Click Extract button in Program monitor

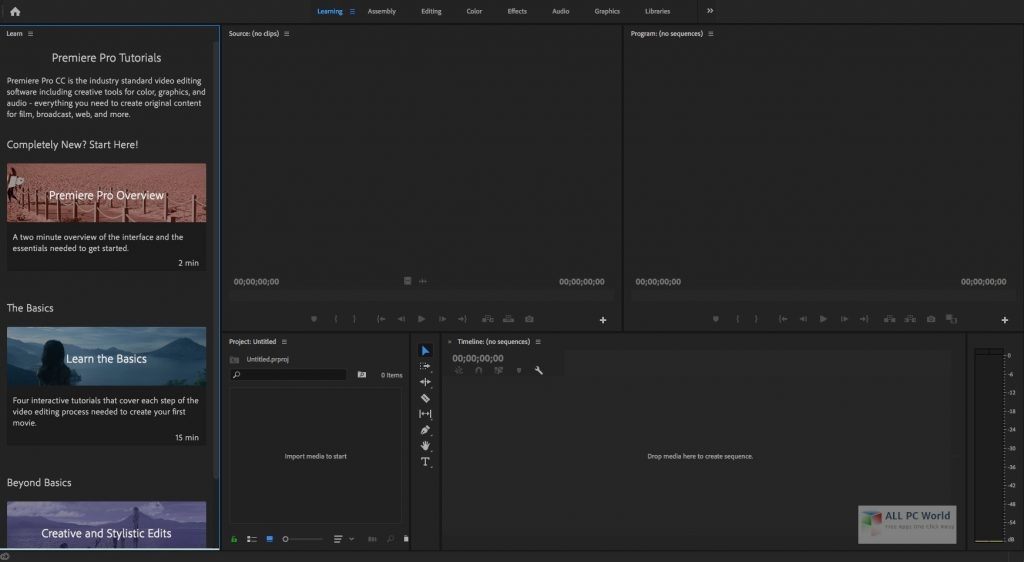[910, 319]
